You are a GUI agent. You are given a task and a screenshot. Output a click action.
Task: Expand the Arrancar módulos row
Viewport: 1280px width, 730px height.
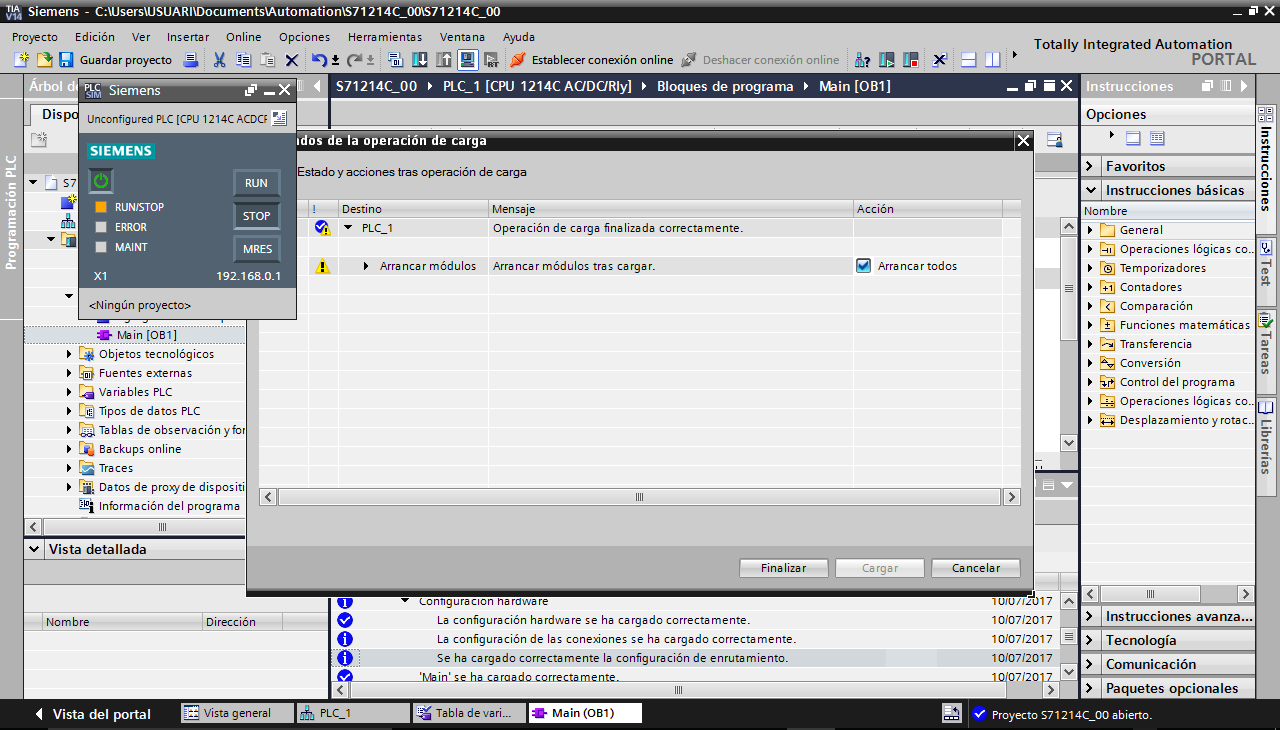click(367, 266)
